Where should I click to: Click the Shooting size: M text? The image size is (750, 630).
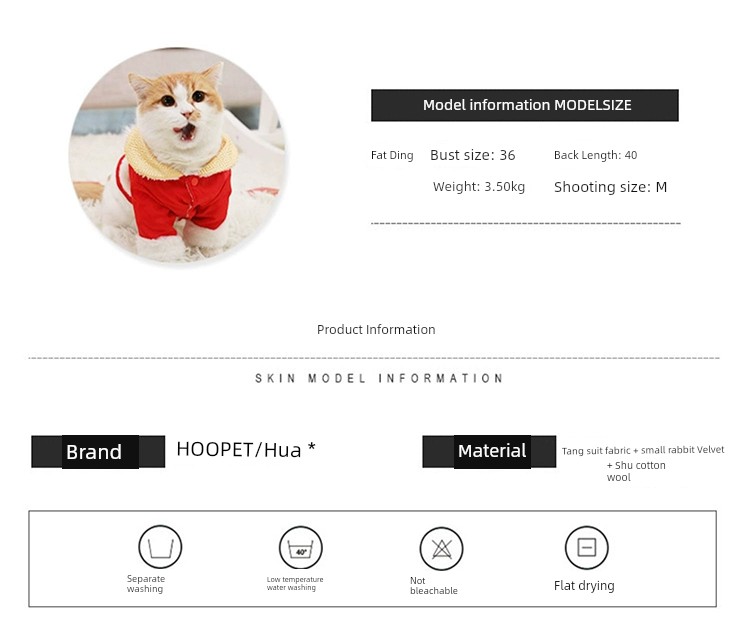tap(610, 187)
